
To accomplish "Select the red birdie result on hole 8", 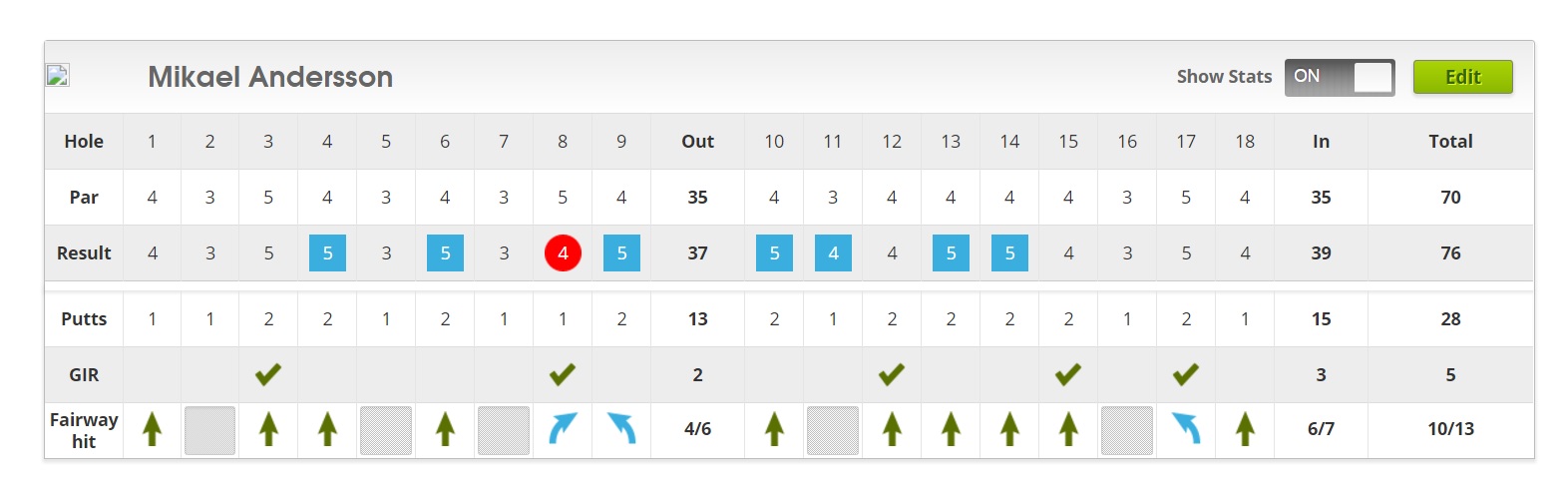I will [563, 252].
